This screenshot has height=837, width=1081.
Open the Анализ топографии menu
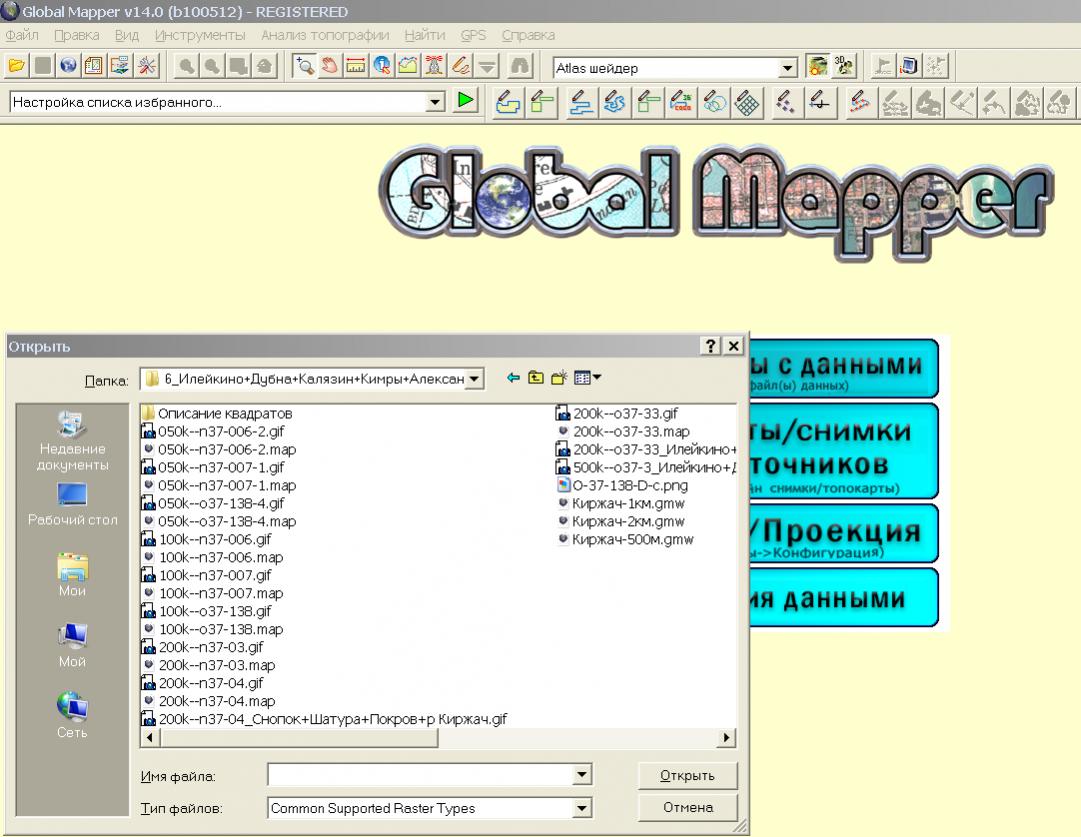click(x=324, y=35)
